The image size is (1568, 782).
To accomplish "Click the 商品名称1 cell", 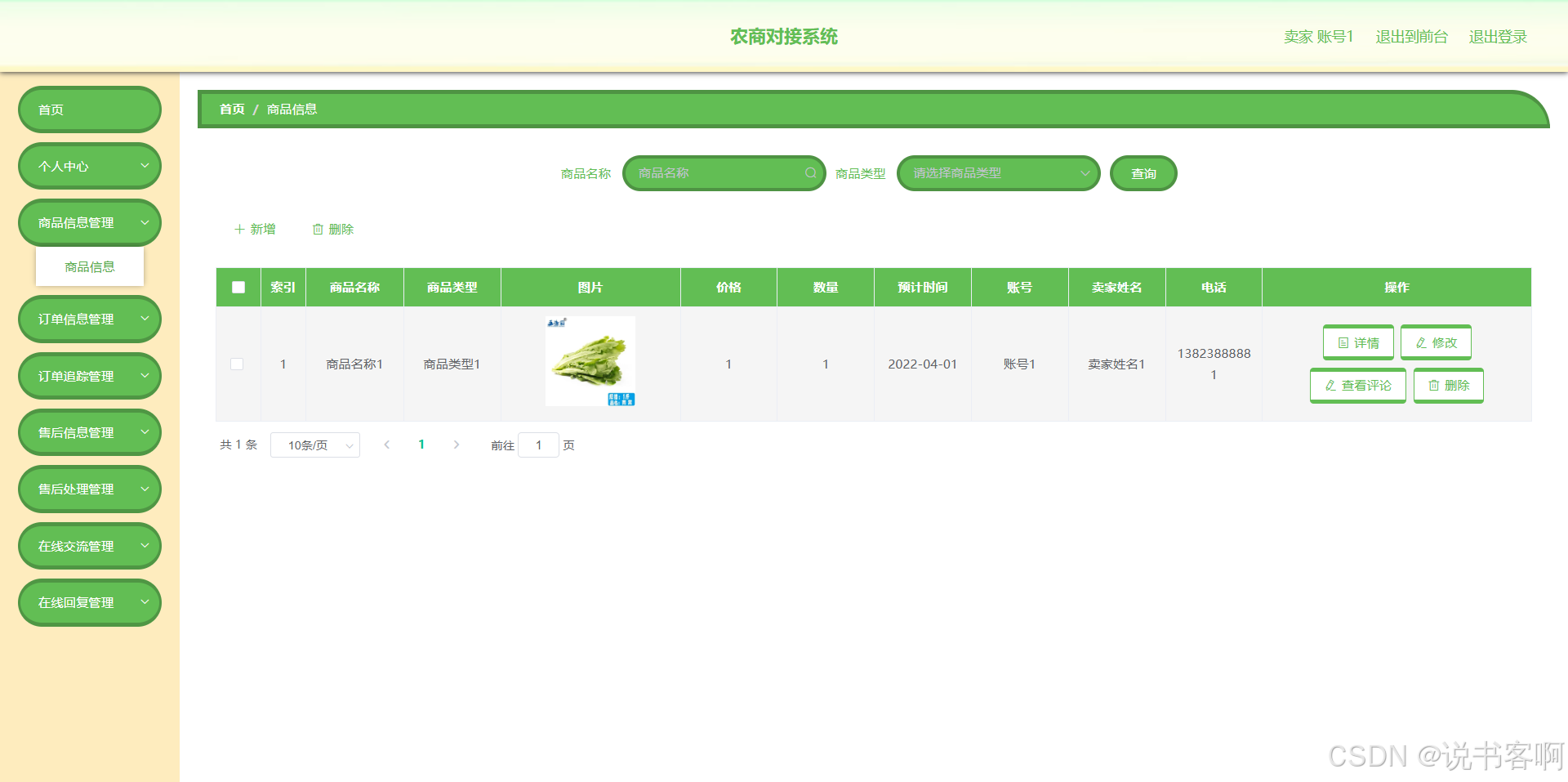I will 354,364.
